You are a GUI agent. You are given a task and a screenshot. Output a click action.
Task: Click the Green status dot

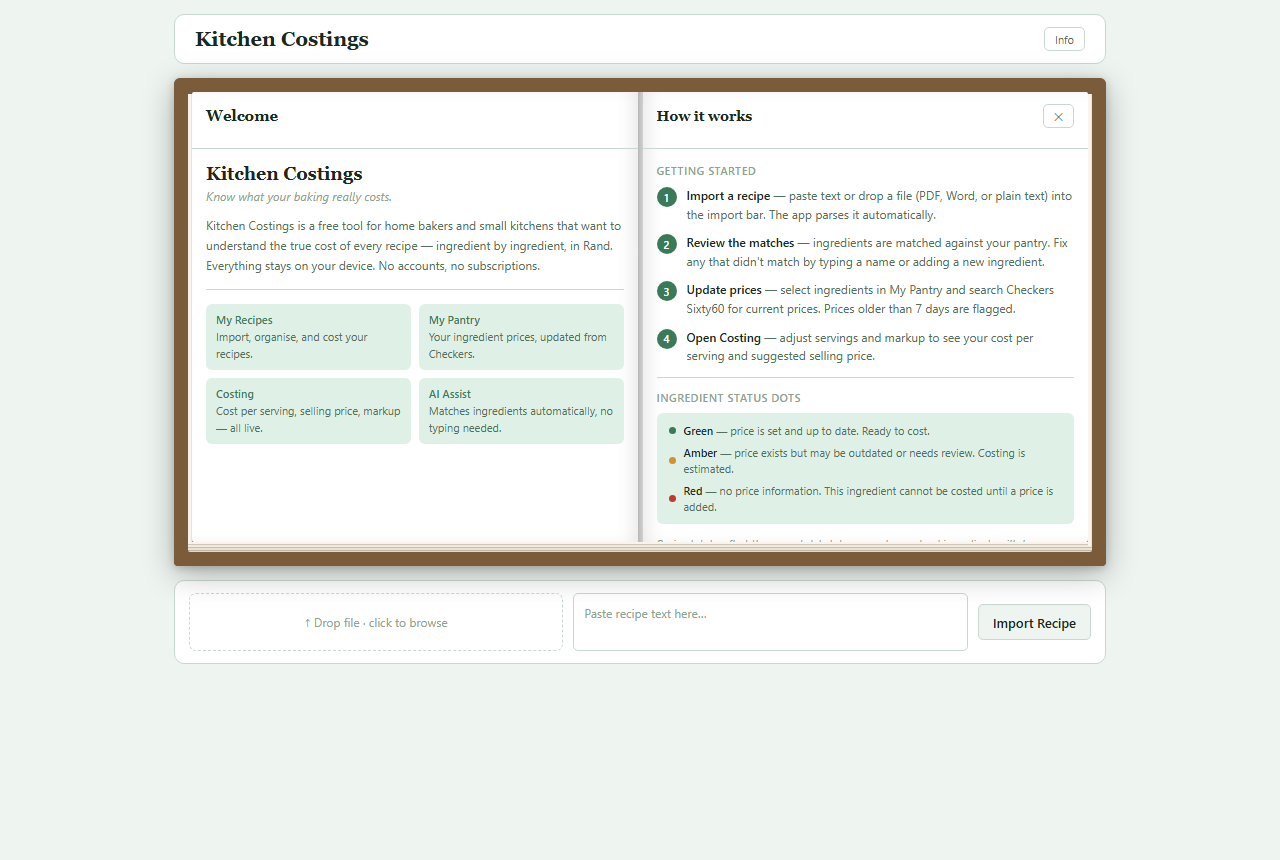point(672,431)
